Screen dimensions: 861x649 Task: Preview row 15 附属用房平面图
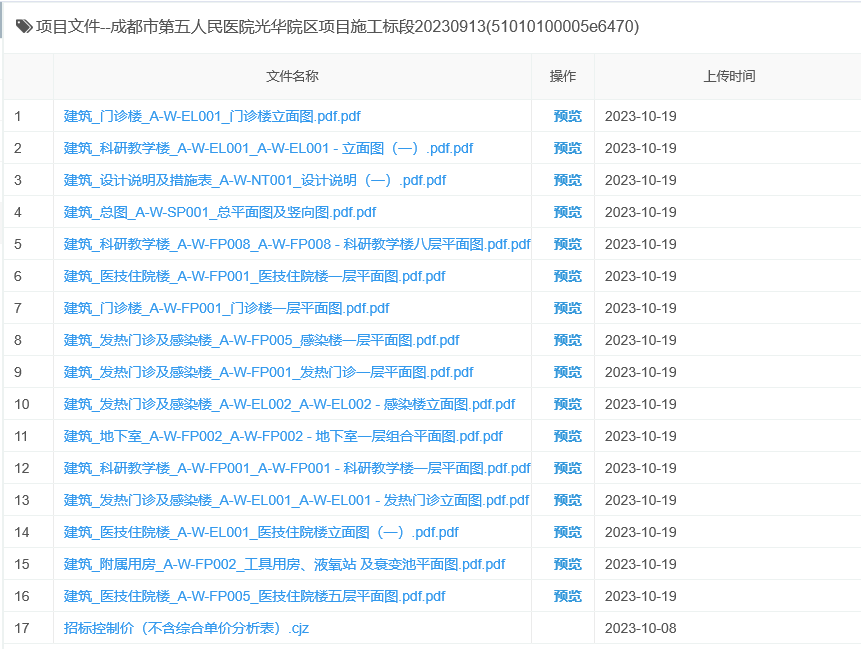567,564
